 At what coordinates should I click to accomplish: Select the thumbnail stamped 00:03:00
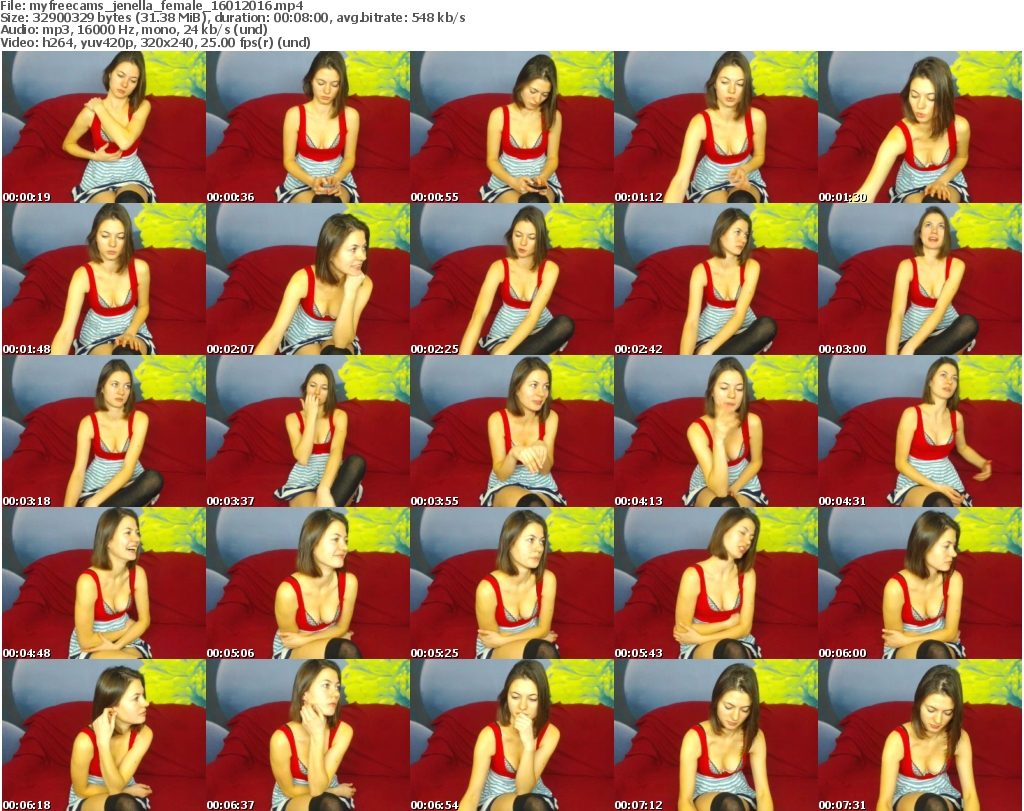click(x=920, y=279)
